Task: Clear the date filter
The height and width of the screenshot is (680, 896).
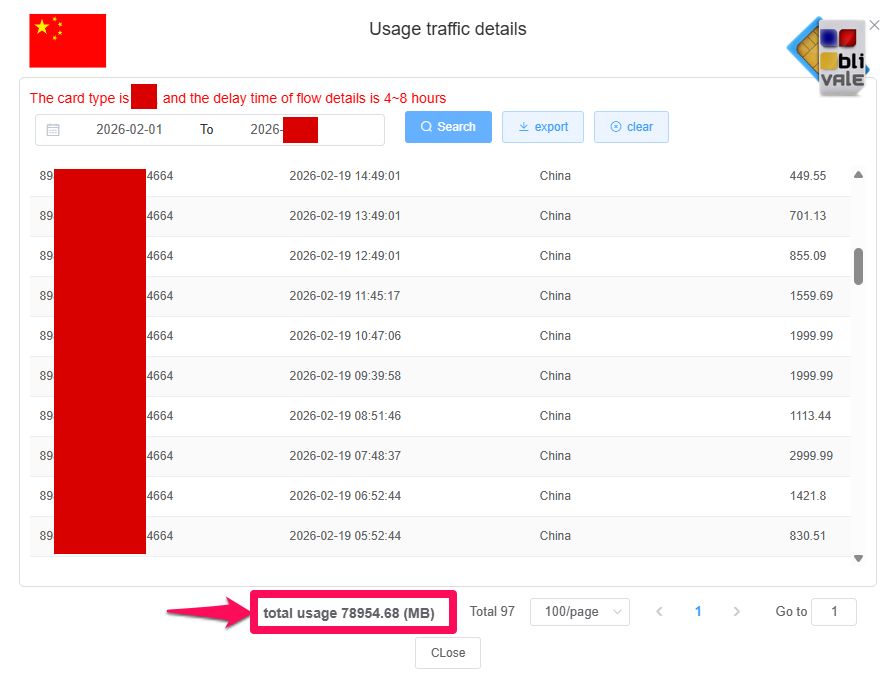Action: tap(631, 127)
